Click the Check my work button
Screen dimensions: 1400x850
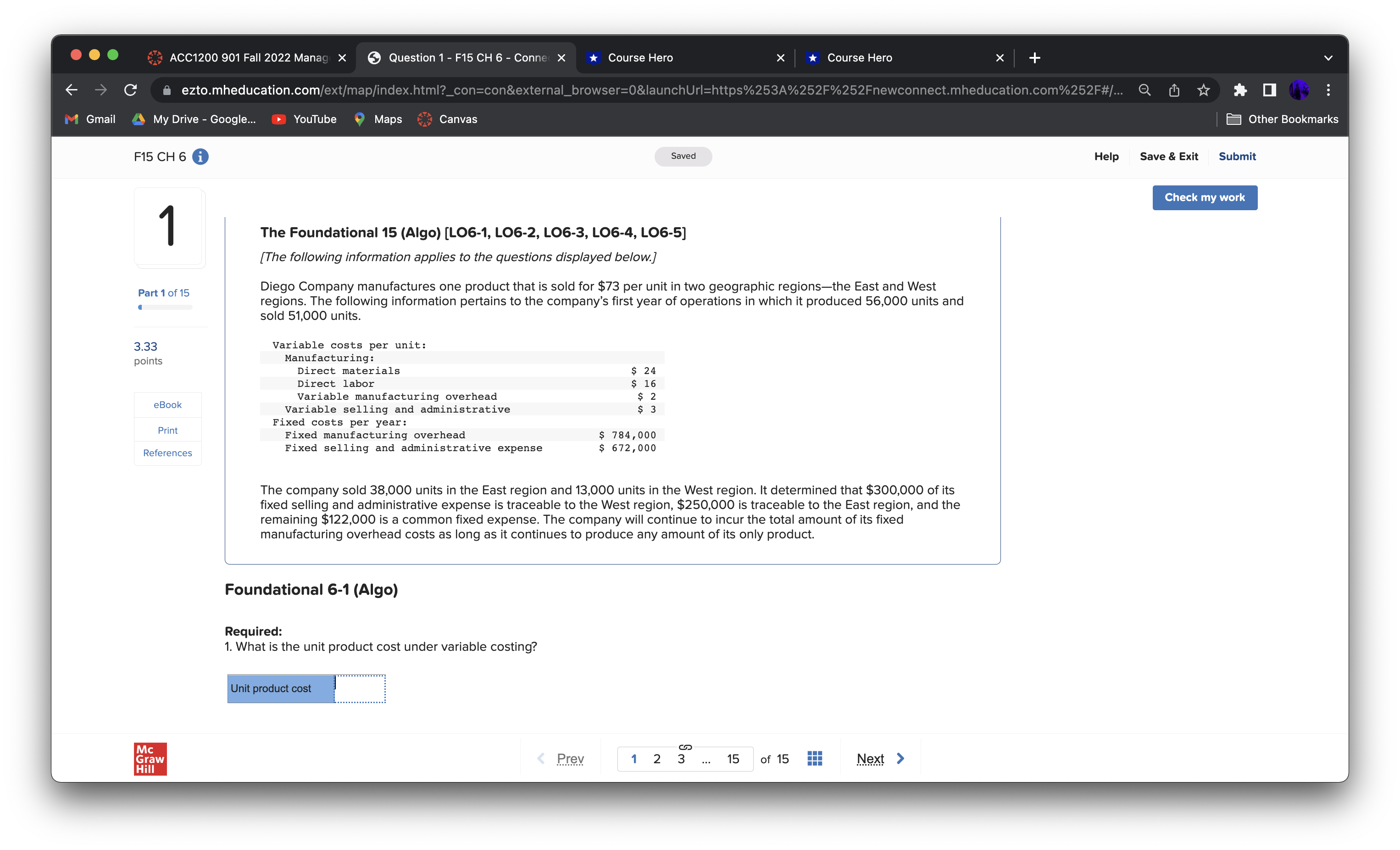click(1205, 197)
